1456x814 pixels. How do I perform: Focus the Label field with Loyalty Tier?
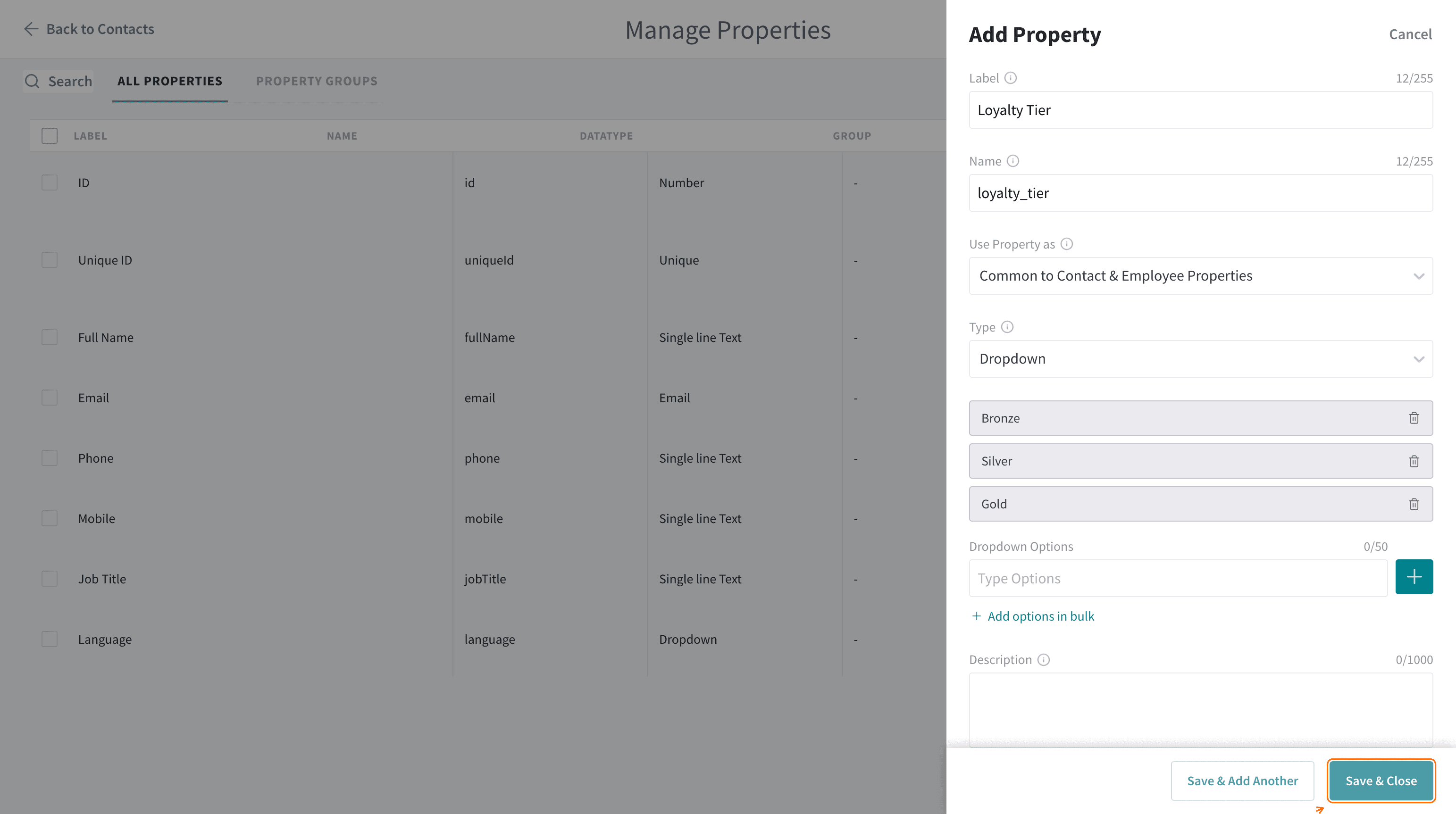tap(1201, 109)
